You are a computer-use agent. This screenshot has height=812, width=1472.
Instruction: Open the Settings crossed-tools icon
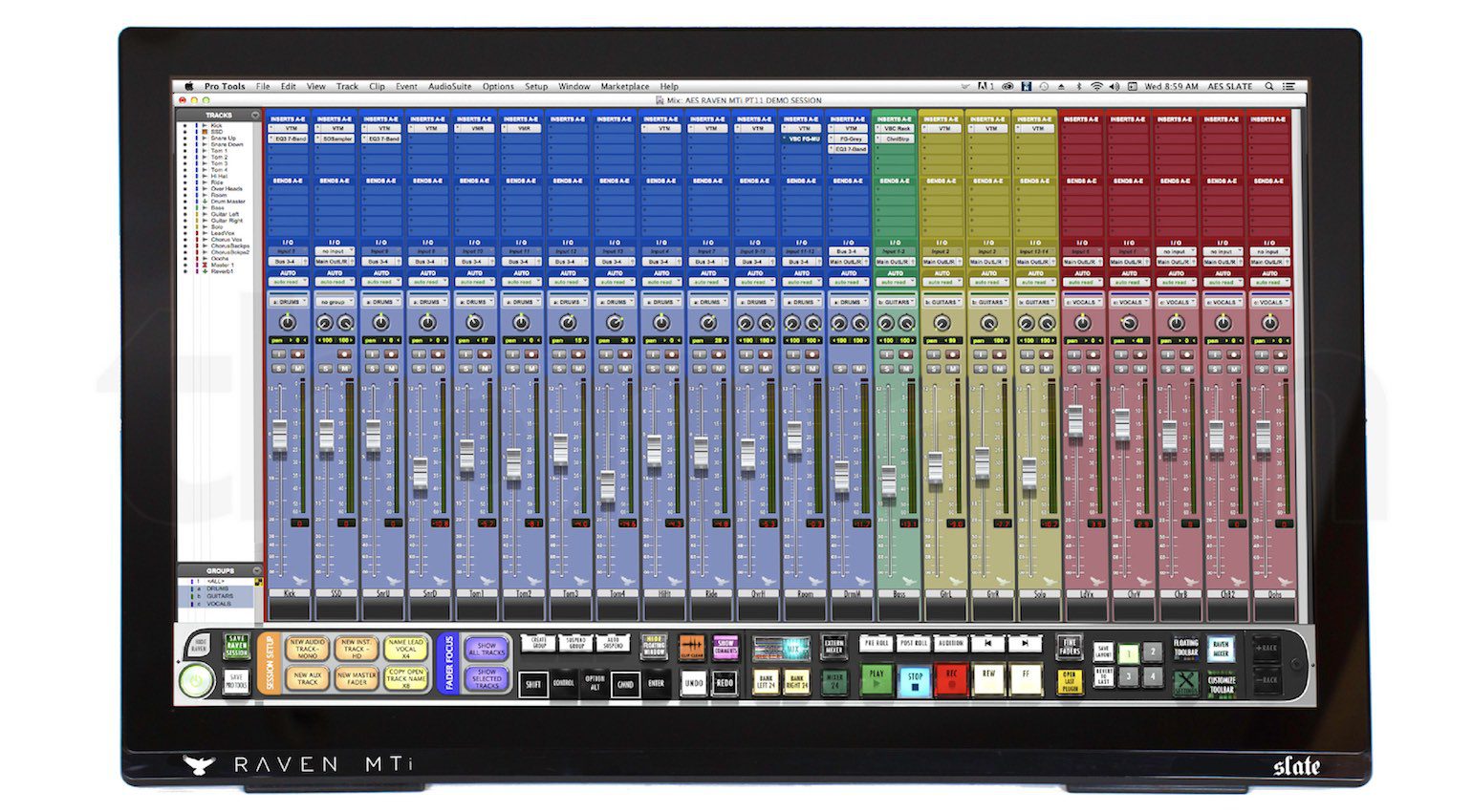(1186, 680)
